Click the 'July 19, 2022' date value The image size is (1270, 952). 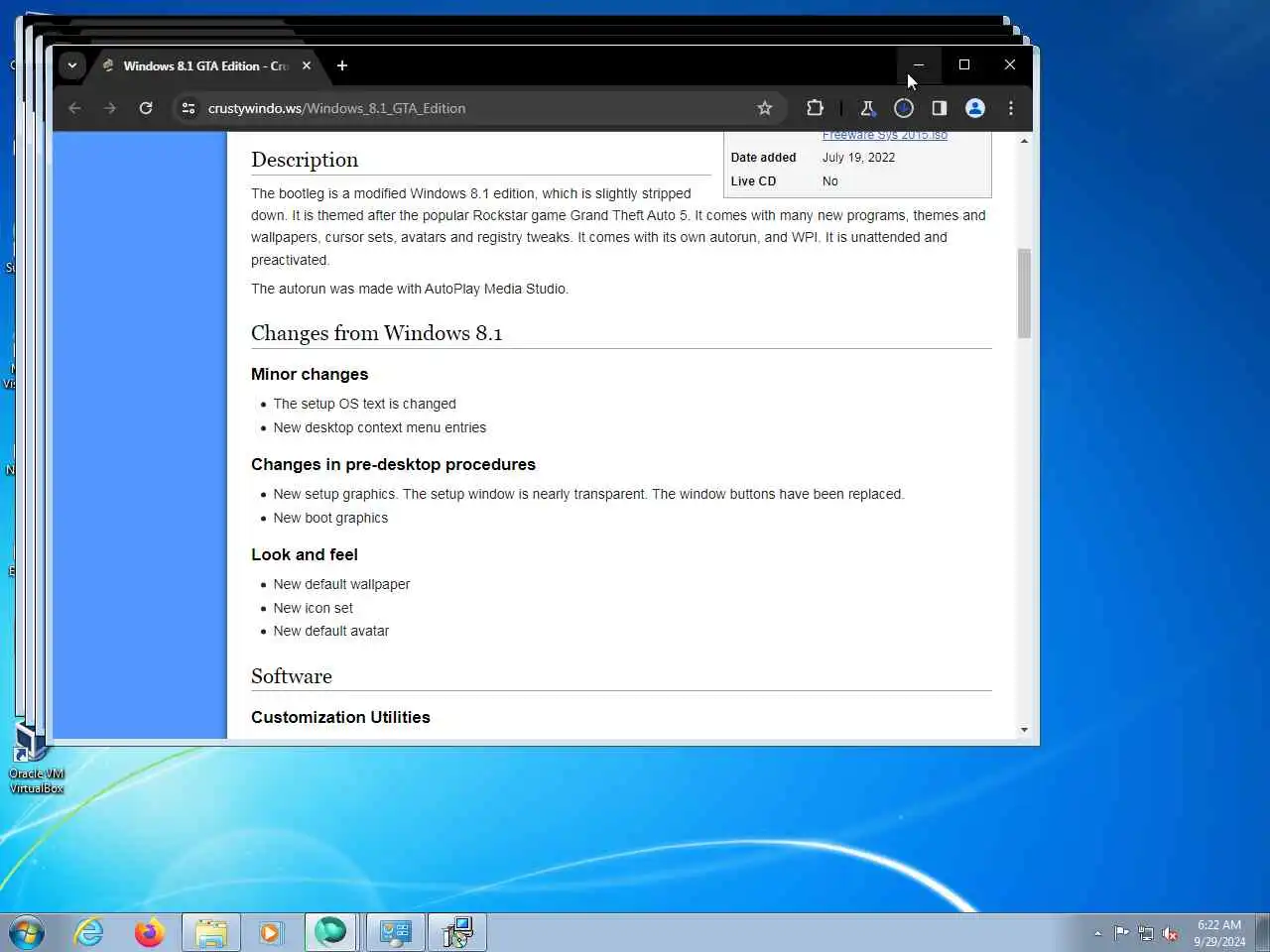[858, 158]
